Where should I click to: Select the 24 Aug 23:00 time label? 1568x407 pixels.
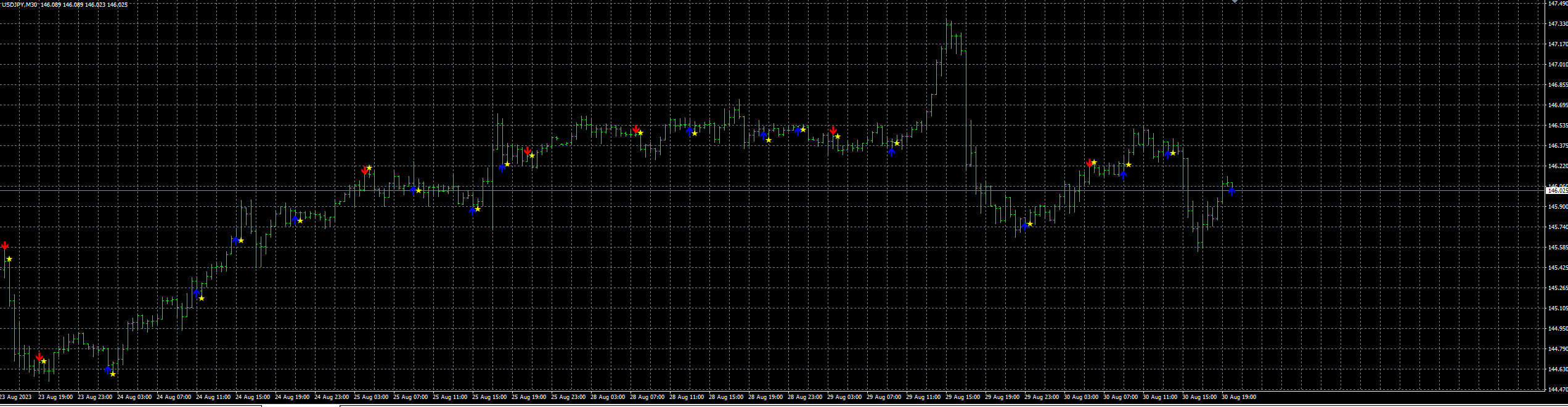click(332, 397)
